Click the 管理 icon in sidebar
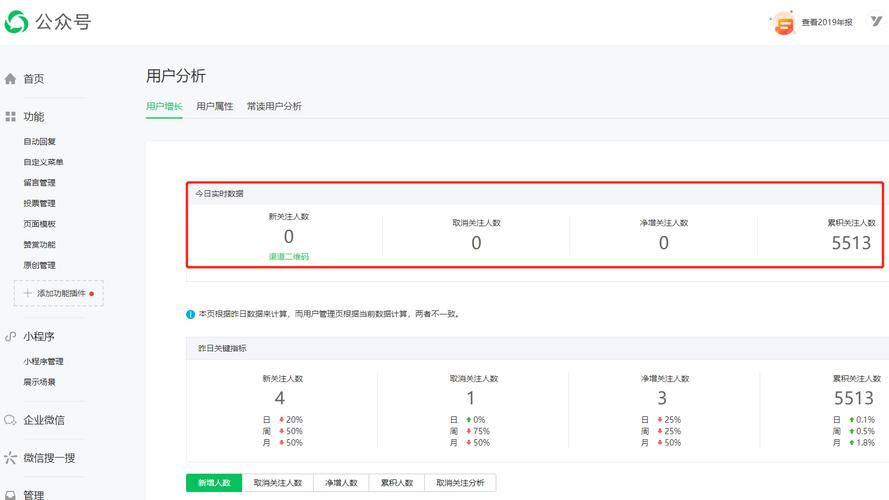The height and width of the screenshot is (500, 889). point(10,495)
